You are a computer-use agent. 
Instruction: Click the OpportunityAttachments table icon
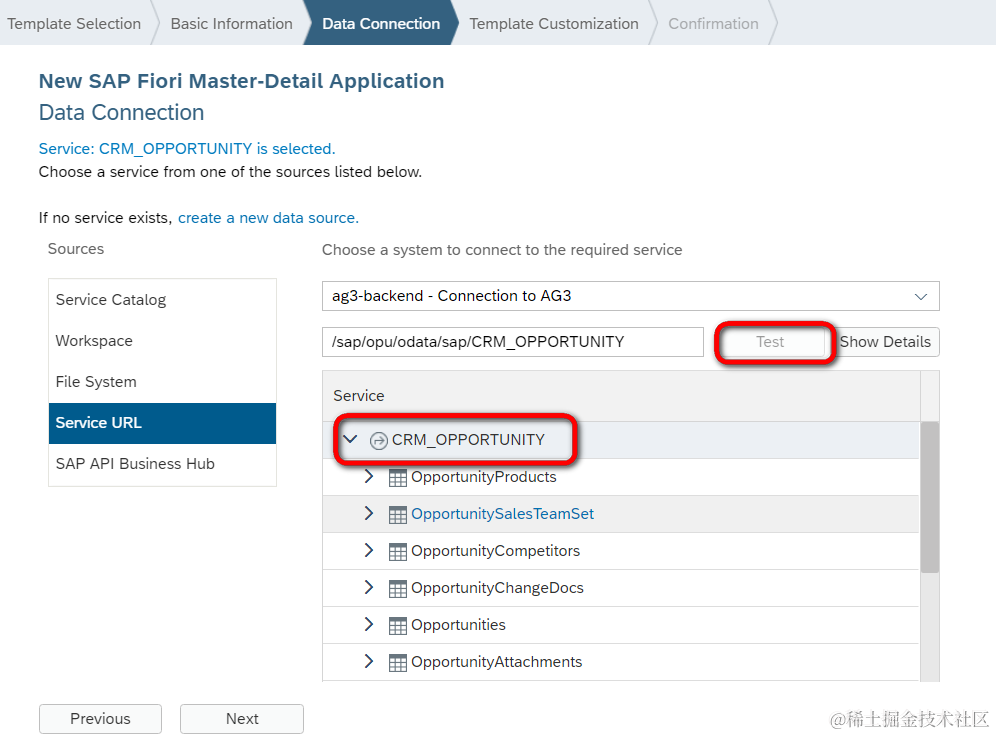point(398,662)
